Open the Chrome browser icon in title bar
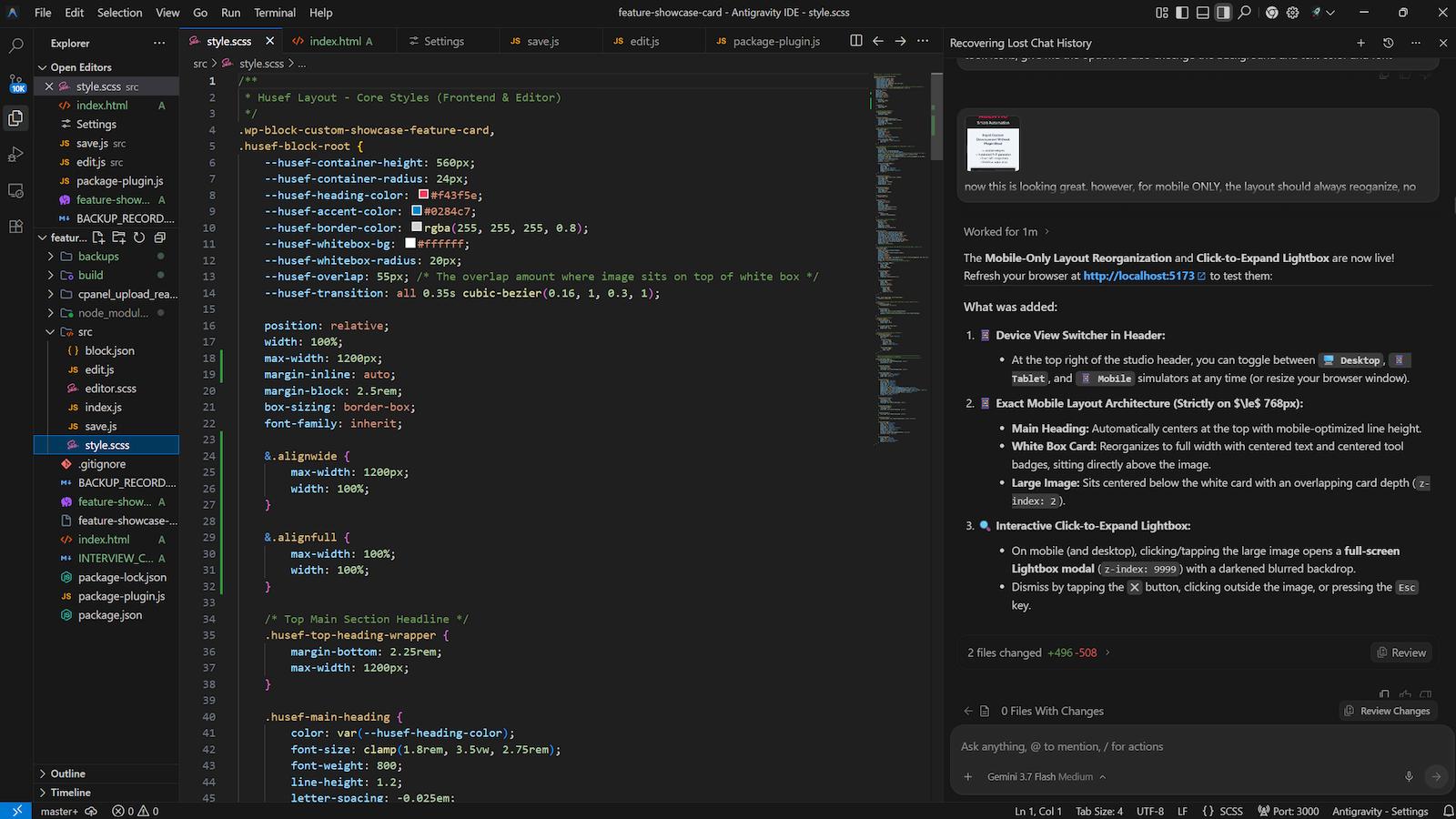 (1272, 13)
